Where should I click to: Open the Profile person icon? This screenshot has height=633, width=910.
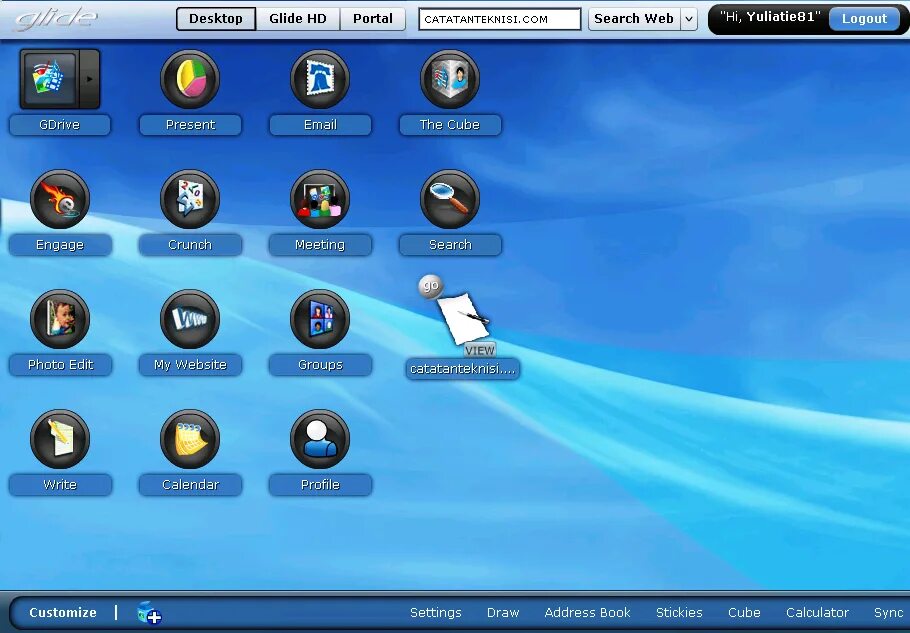tap(320, 439)
